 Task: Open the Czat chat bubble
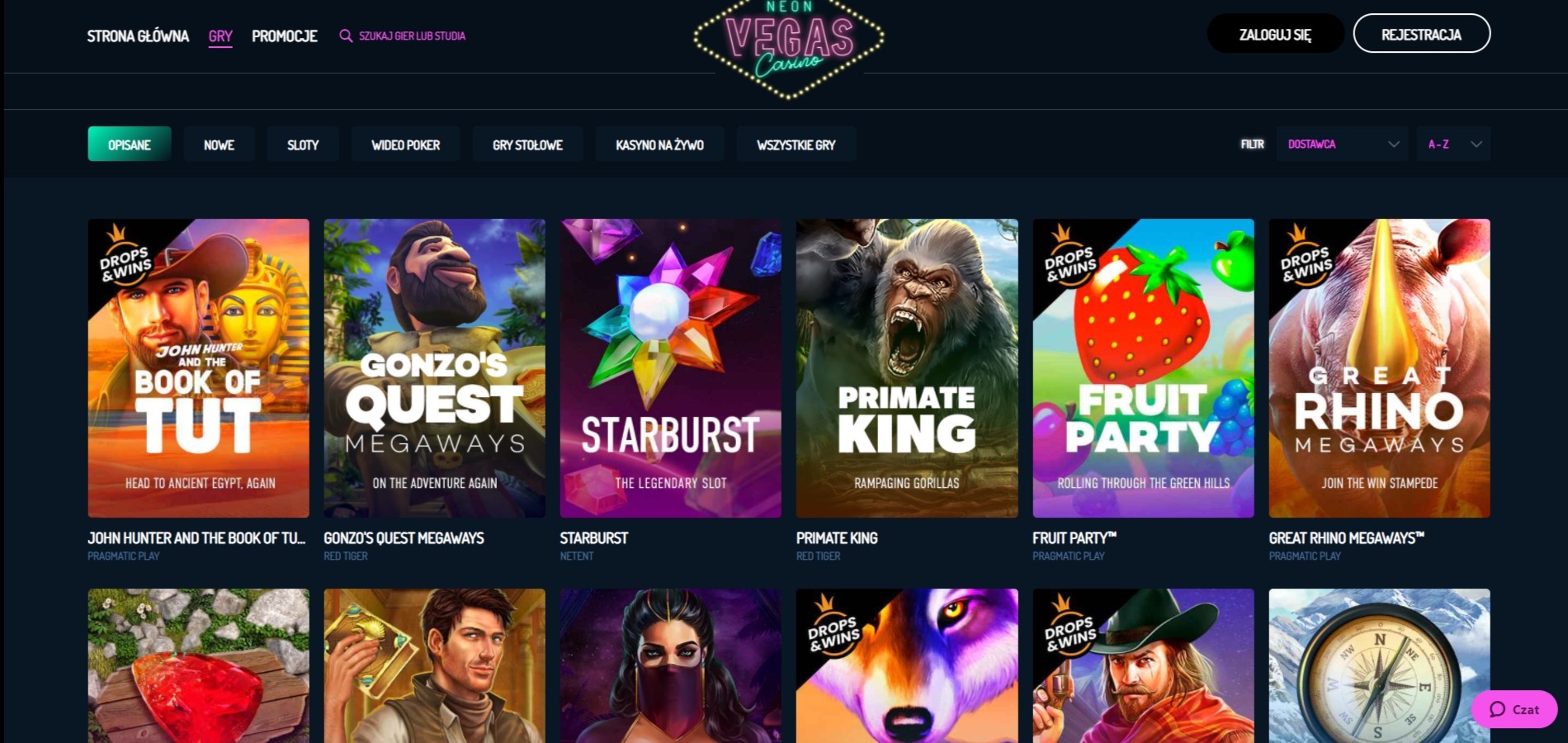click(x=1514, y=709)
